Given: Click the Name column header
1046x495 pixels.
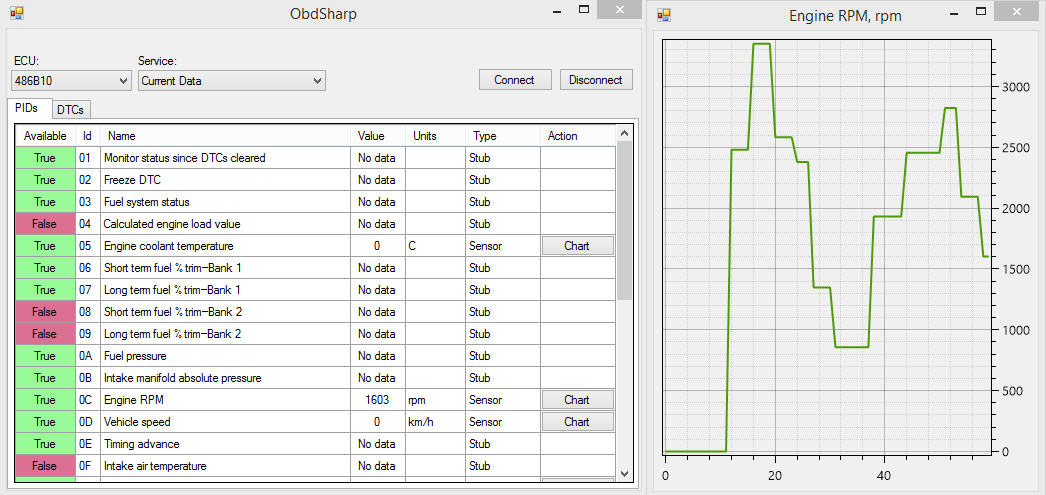Looking at the screenshot, I should 225,135.
